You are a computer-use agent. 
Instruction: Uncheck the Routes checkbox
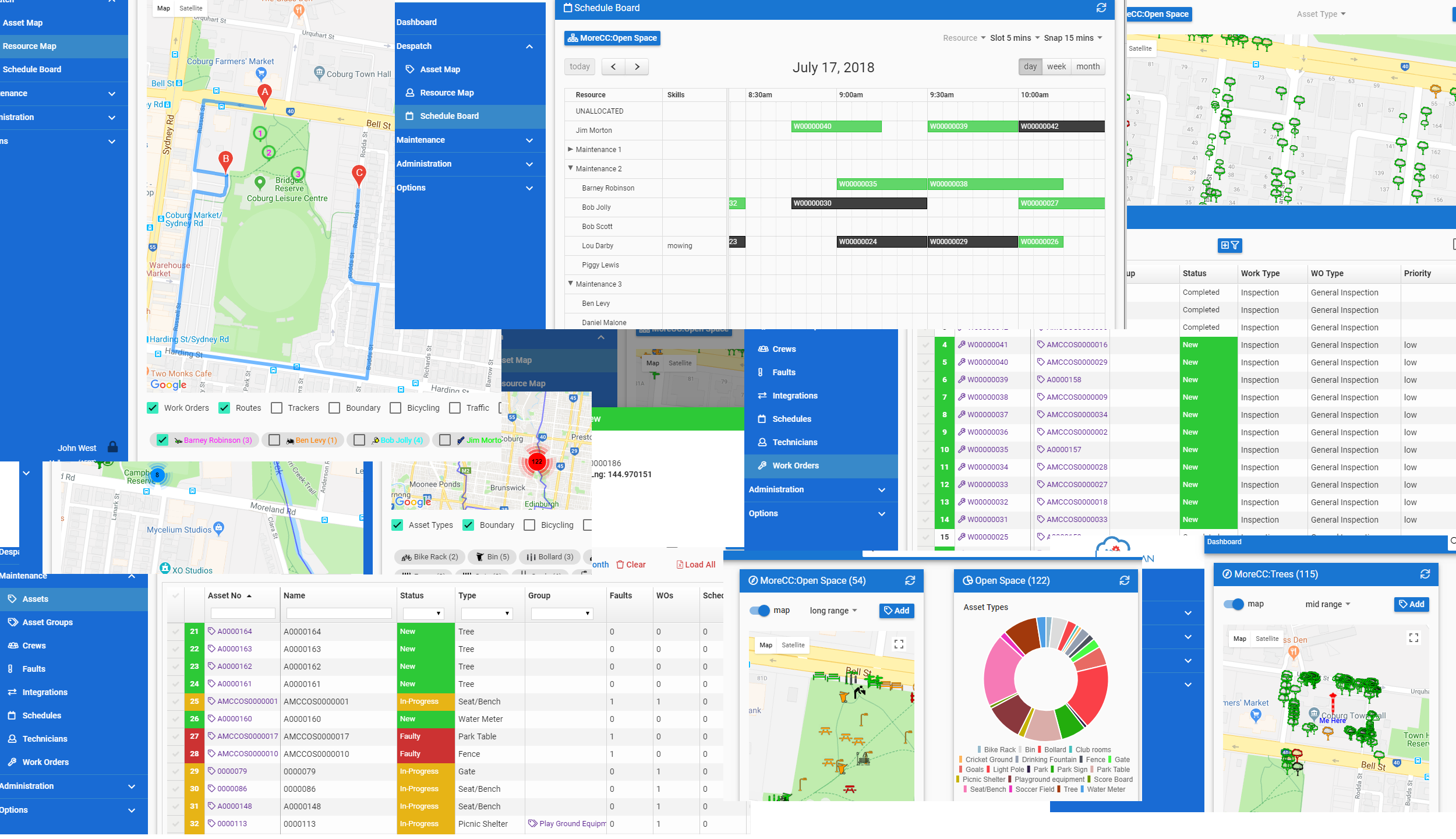click(224, 408)
